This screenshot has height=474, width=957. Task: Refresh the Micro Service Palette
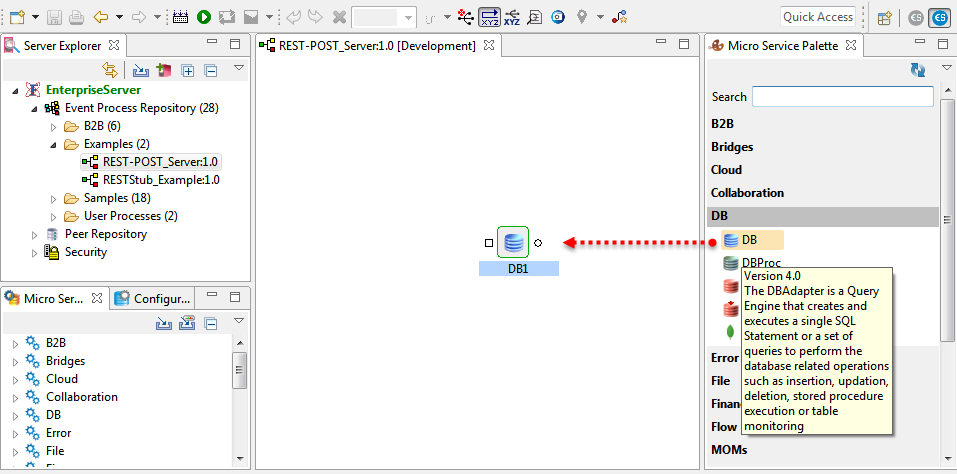click(917, 70)
